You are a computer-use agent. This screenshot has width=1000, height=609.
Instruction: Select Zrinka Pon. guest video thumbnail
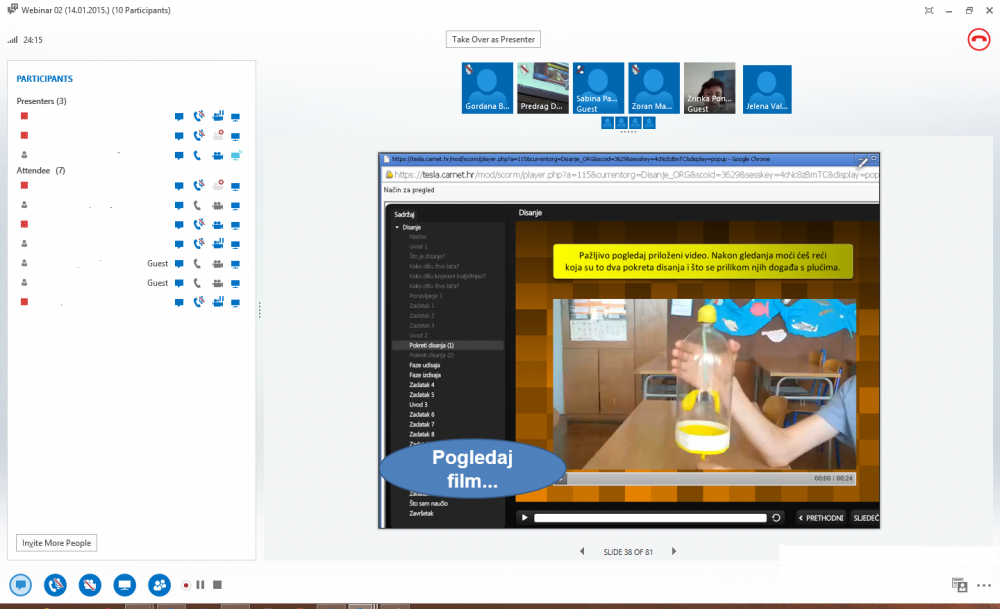pyautogui.click(x=709, y=88)
